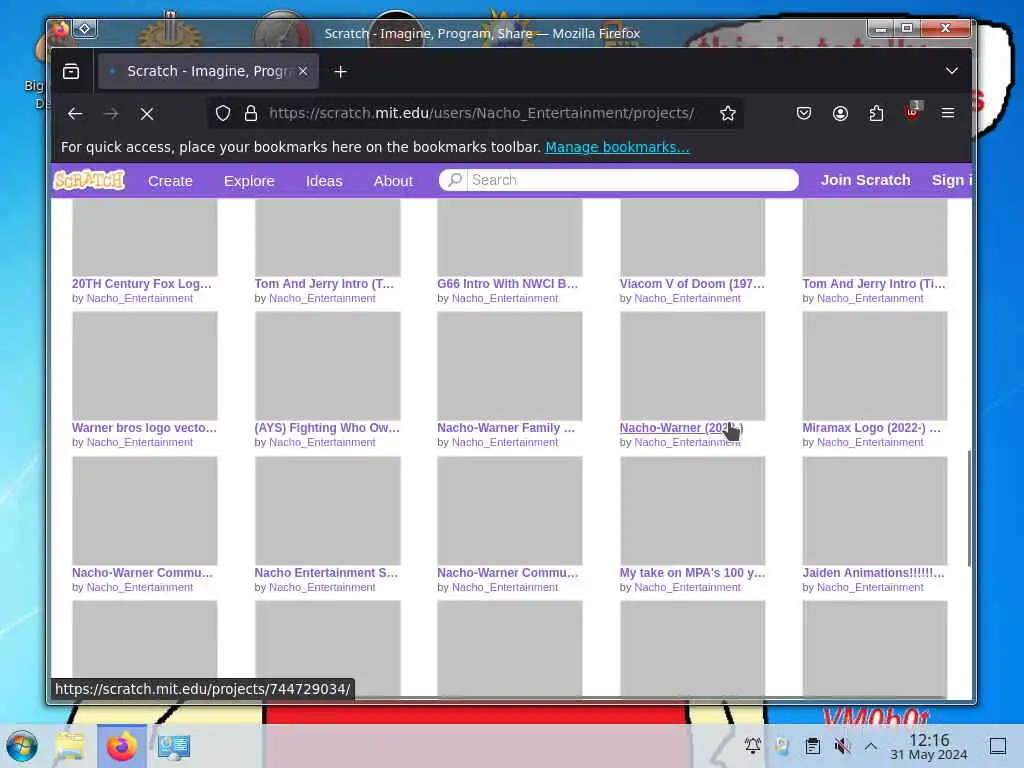Click thumbnail above Miramax Logo (2022-)
Viewport: 1024px width, 768px height.
click(x=875, y=366)
